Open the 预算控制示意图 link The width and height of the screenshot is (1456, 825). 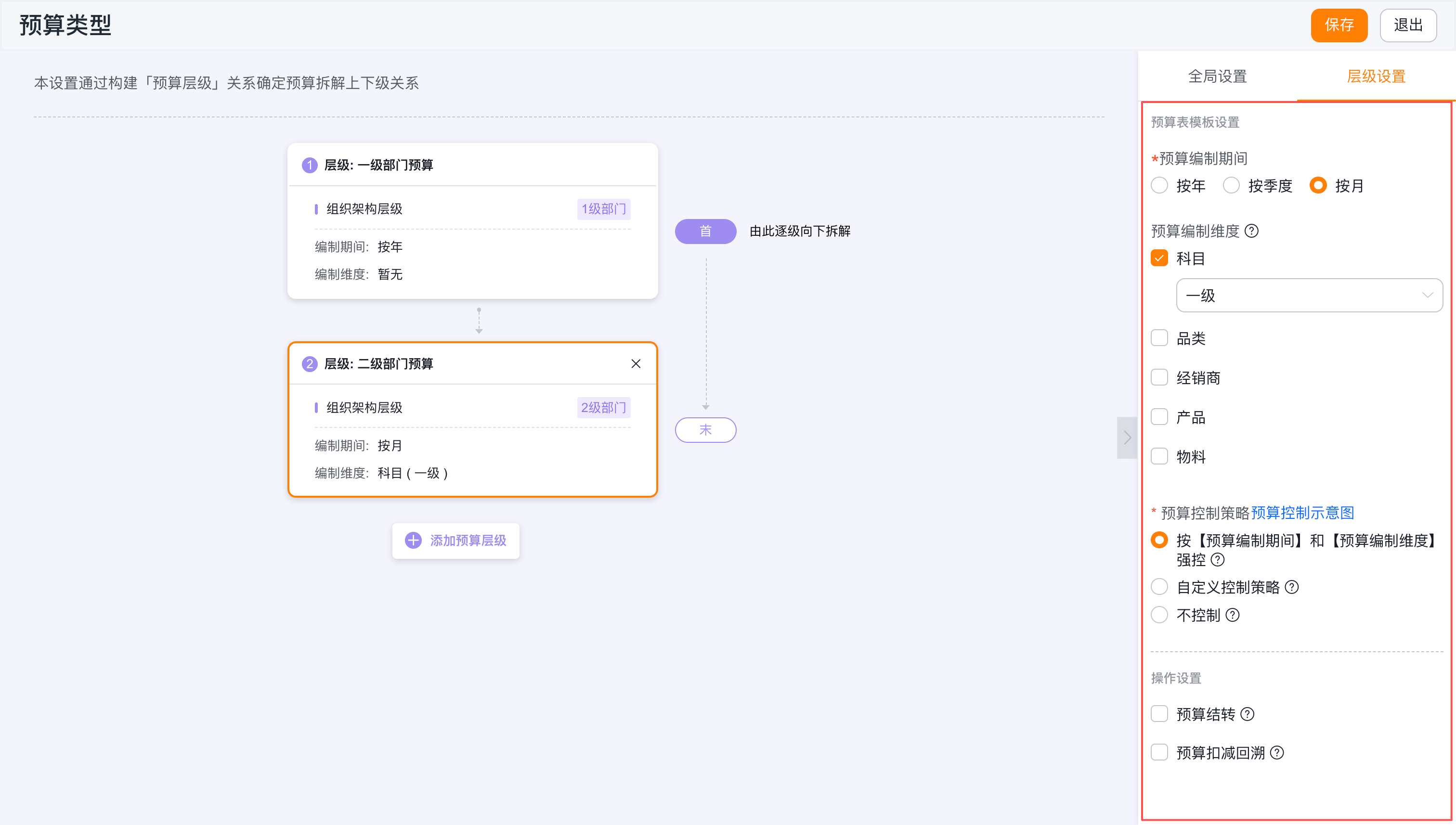point(1302,513)
